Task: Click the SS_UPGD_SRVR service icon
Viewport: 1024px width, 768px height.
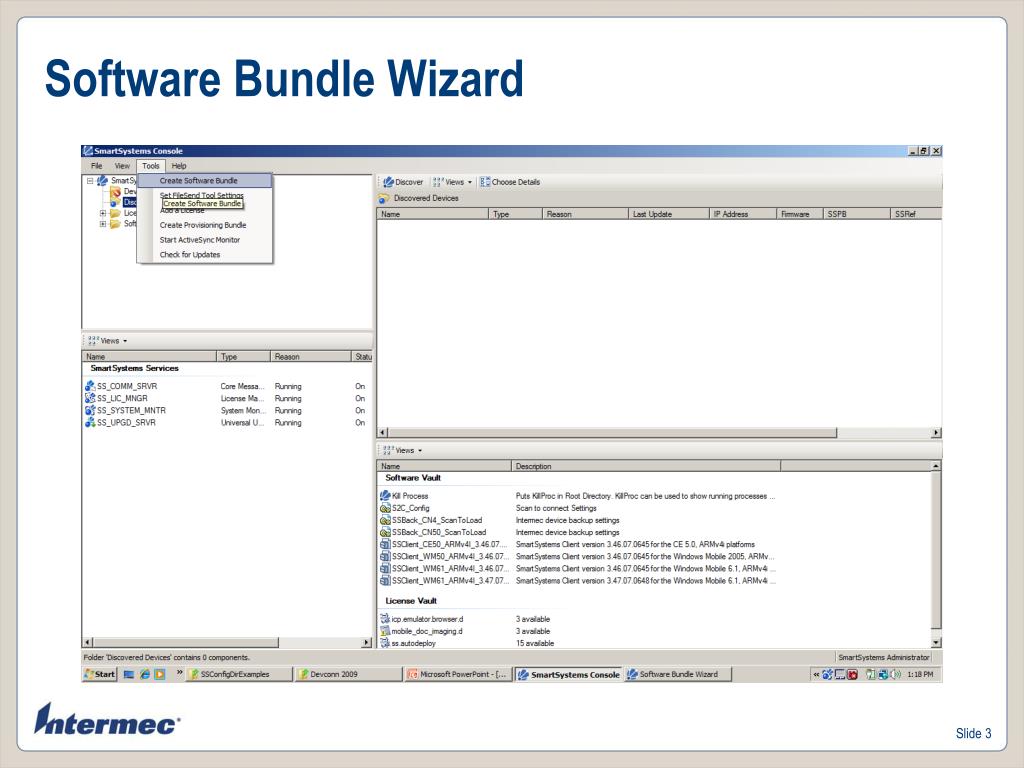Action: point(90,423)
